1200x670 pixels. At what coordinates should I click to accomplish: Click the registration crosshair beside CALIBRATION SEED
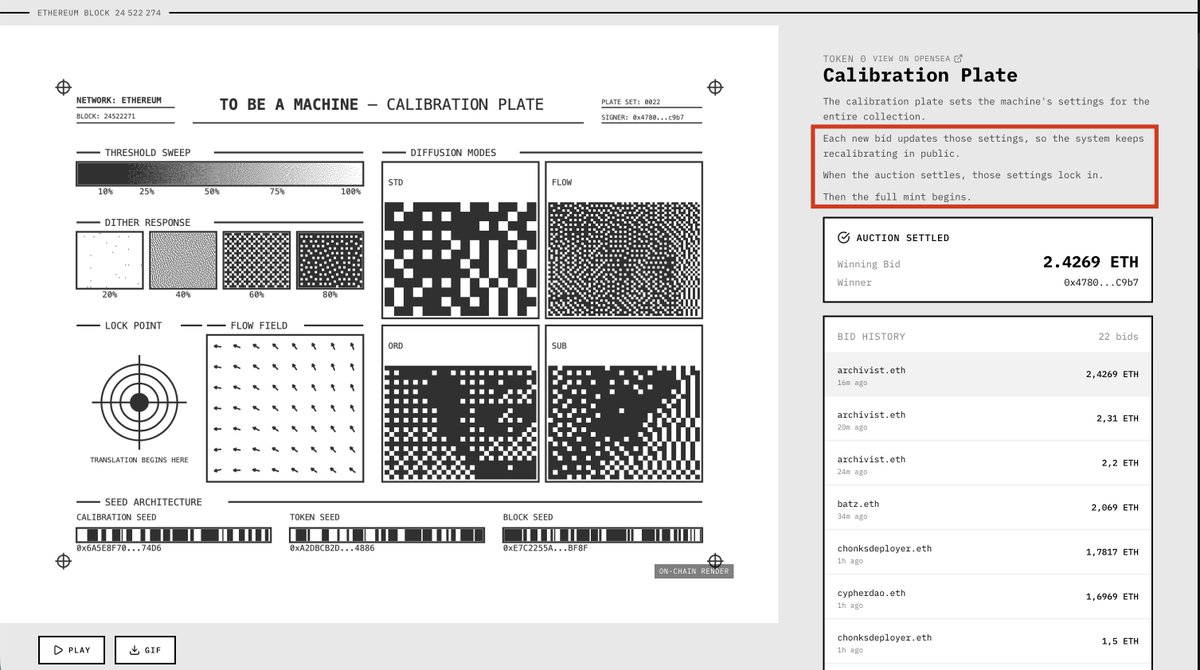pos(62,561)
